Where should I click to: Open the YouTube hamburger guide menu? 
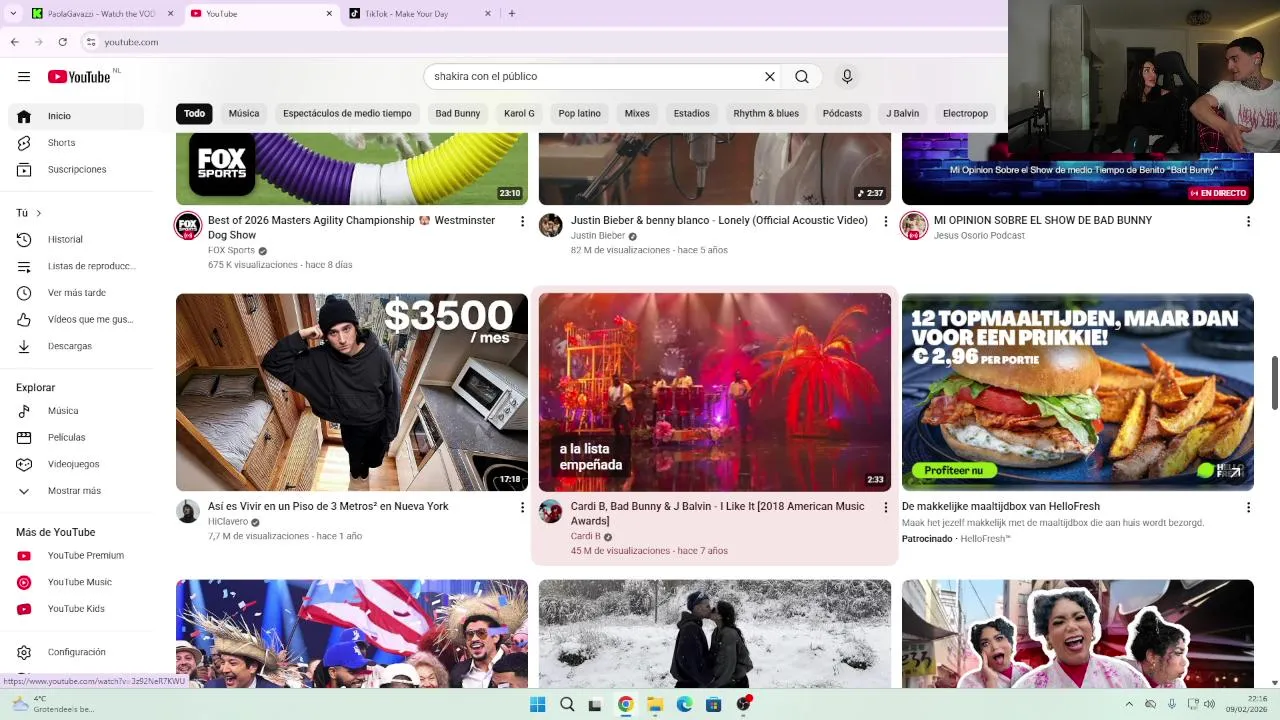[24, 76]
